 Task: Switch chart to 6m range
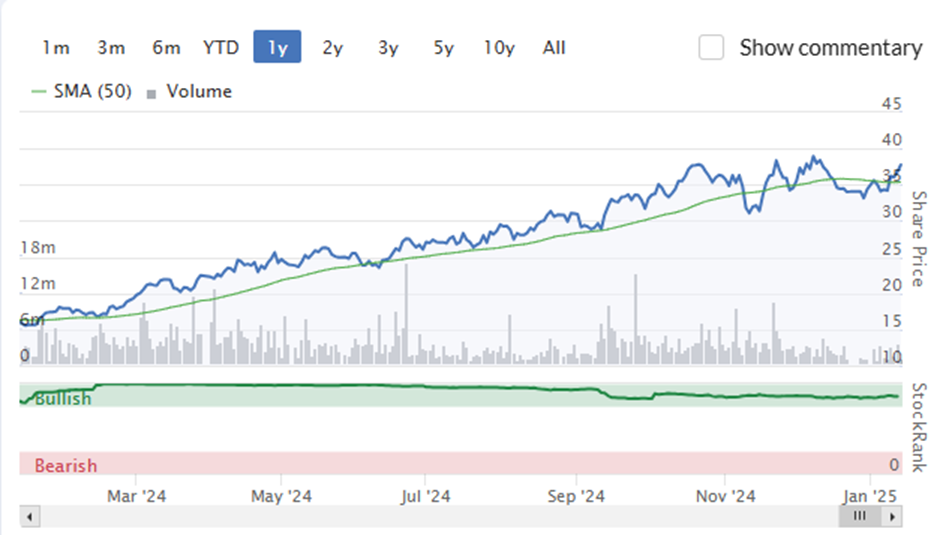pyautogui.click(x=166, y=47)
